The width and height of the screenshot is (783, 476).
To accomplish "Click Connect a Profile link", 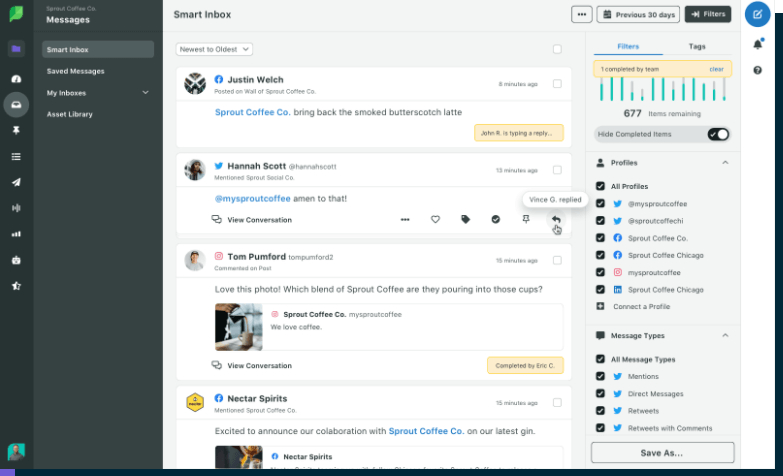I will (x=641, y=307).
